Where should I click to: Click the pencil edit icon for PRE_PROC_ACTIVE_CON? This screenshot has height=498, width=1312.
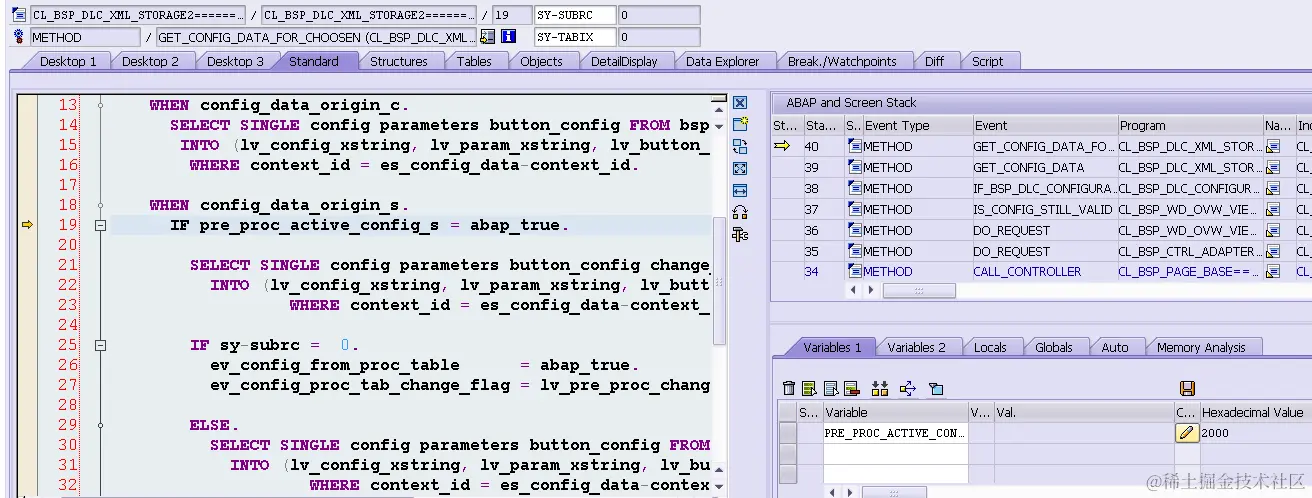tap(1186, 433)
